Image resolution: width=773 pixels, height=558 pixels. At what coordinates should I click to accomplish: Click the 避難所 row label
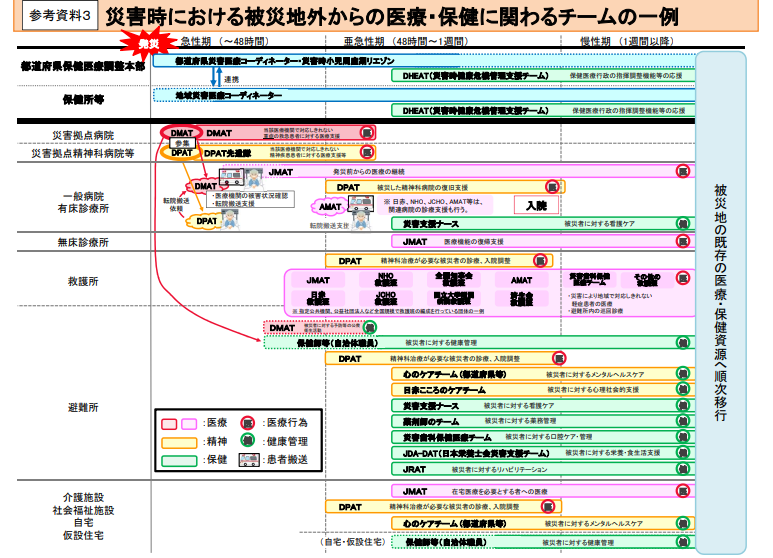point(83,407)
